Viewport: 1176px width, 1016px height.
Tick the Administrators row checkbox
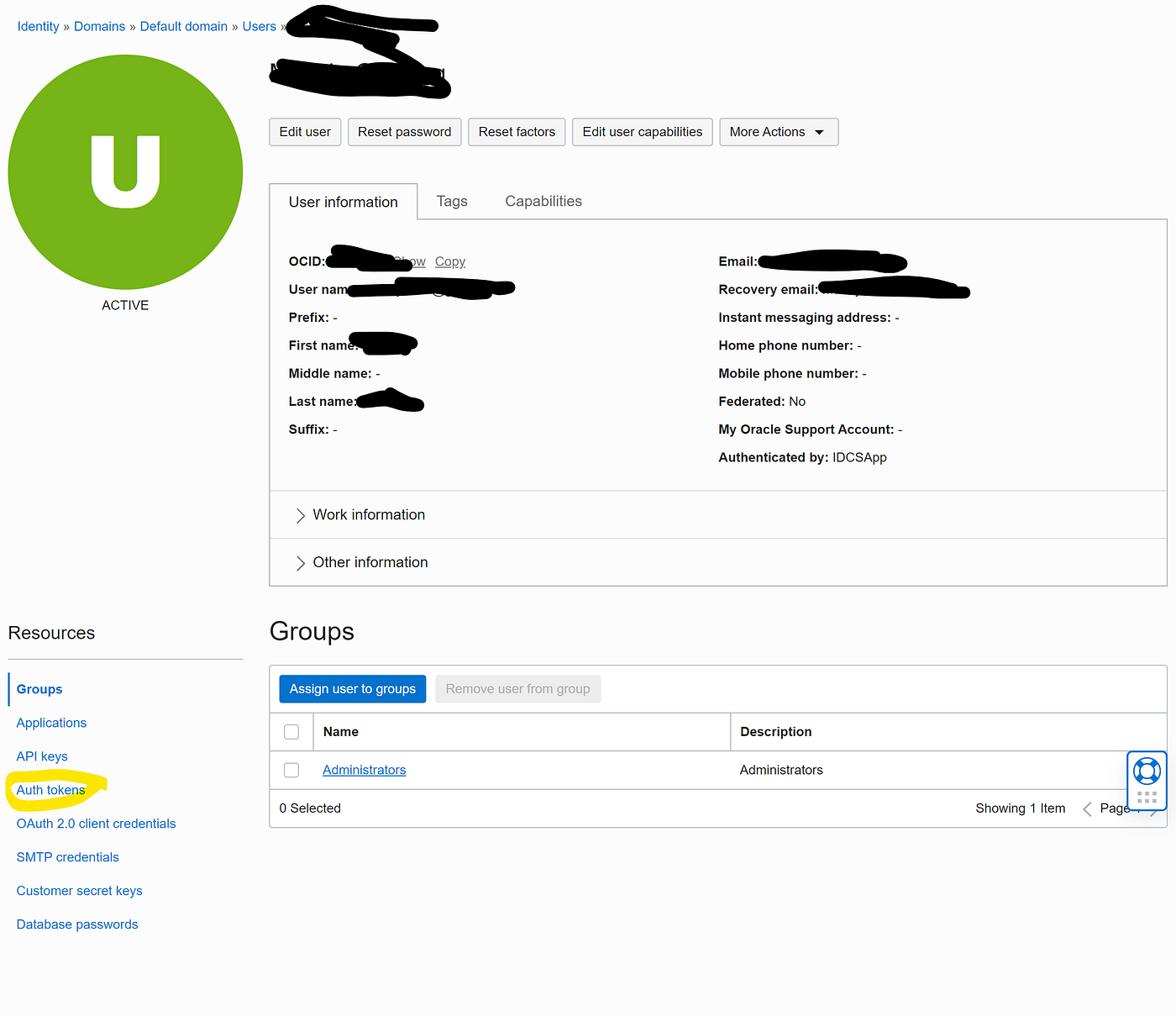pos(291,770)
